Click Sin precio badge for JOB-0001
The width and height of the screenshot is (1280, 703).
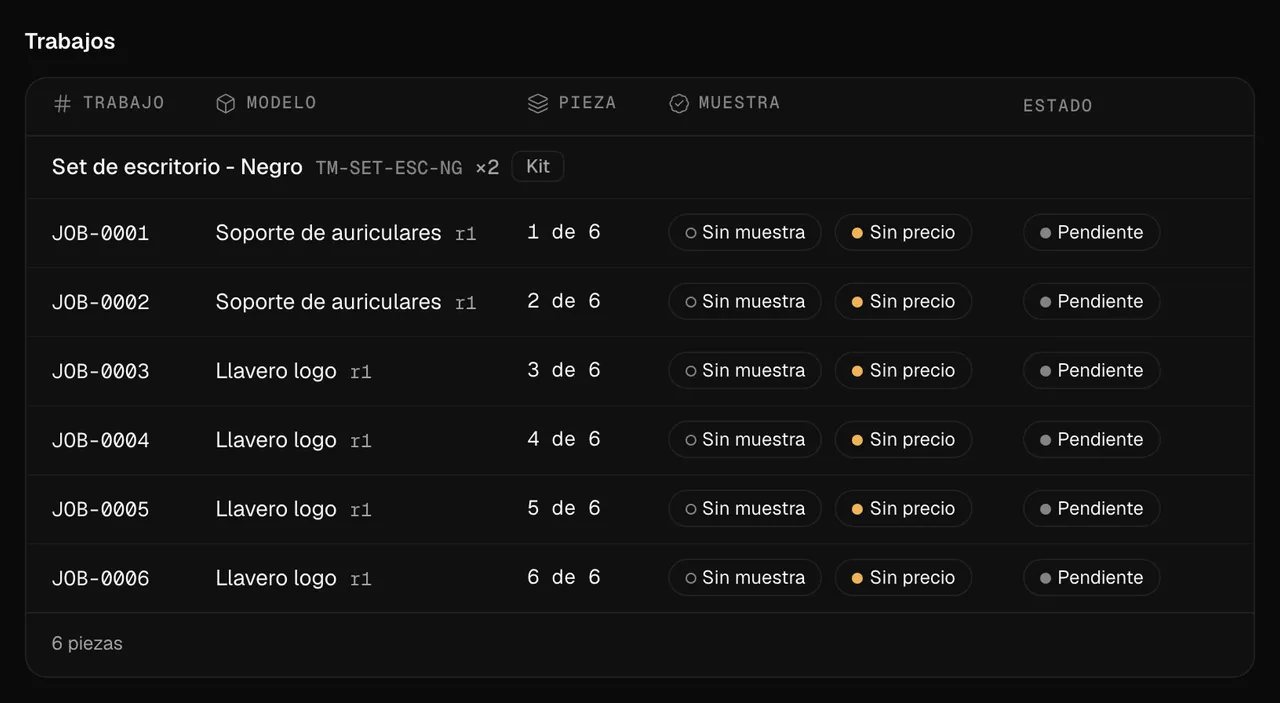903,232
